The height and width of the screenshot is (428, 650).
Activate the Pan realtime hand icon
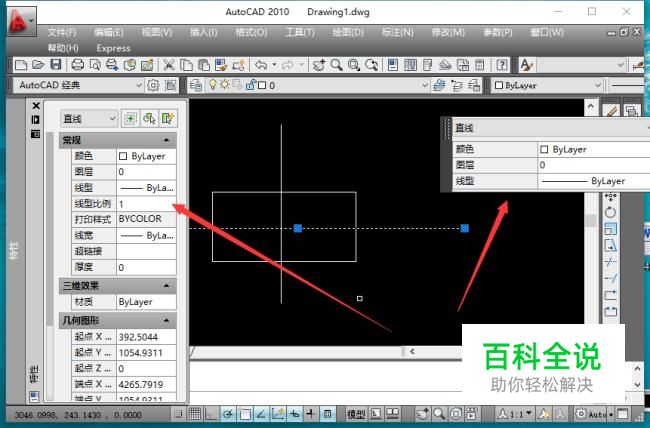click(319, 65)
